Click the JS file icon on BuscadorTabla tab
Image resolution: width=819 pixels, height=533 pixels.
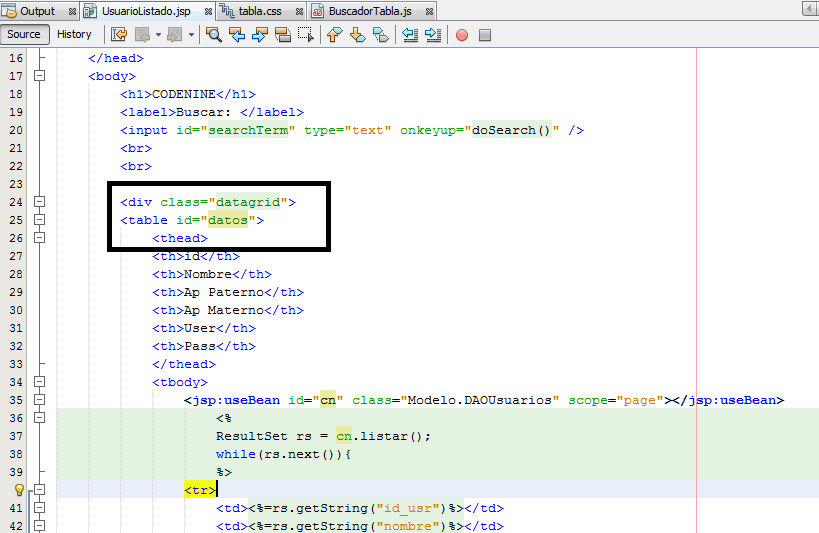(x=318, y=11)
